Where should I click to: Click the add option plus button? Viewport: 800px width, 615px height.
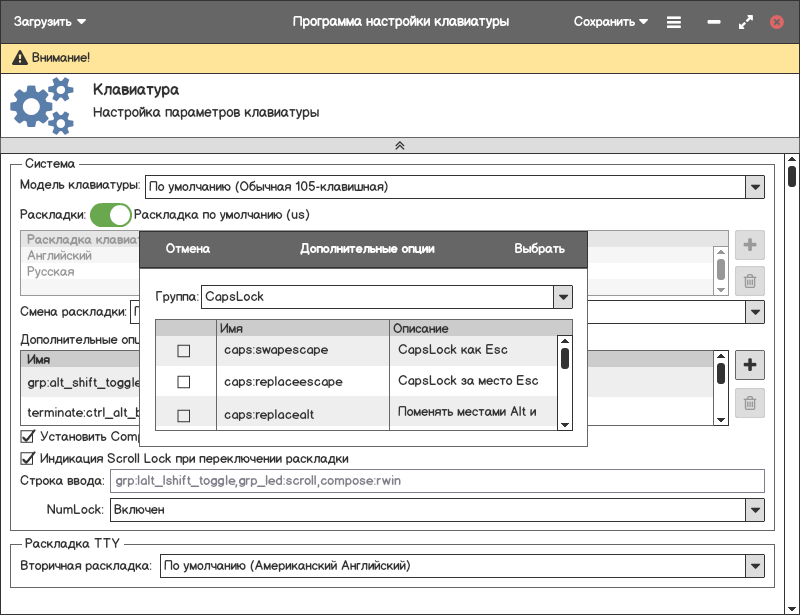click(x=749, y=365)
